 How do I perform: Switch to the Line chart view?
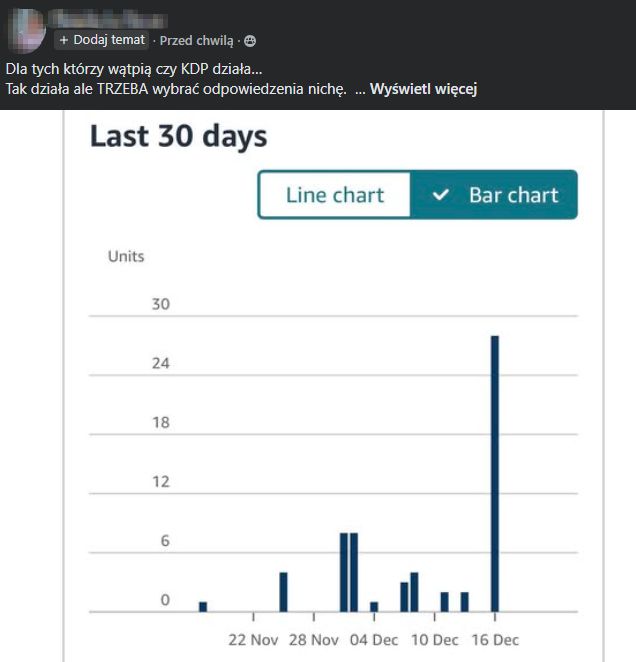click(335, 195)
